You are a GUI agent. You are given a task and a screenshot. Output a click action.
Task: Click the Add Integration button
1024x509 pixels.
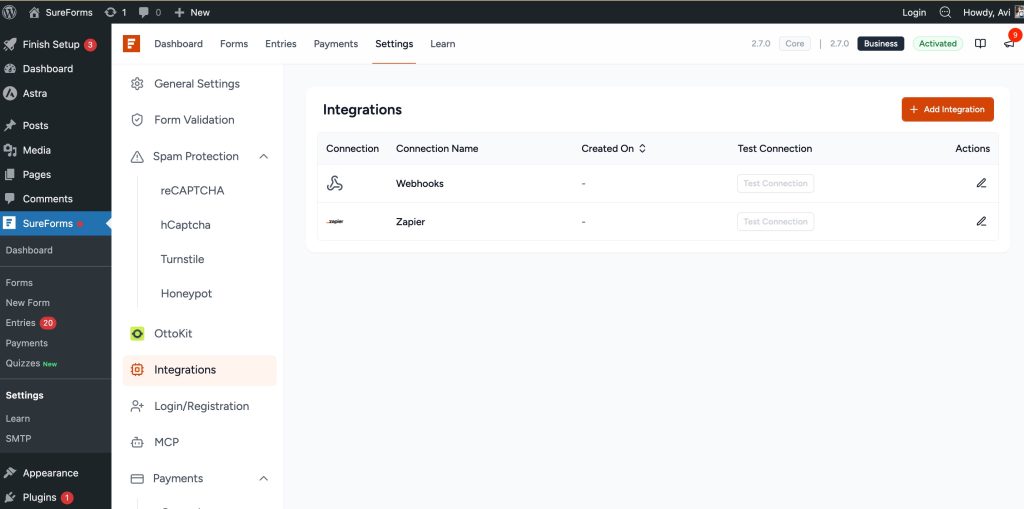click(948, 110)
